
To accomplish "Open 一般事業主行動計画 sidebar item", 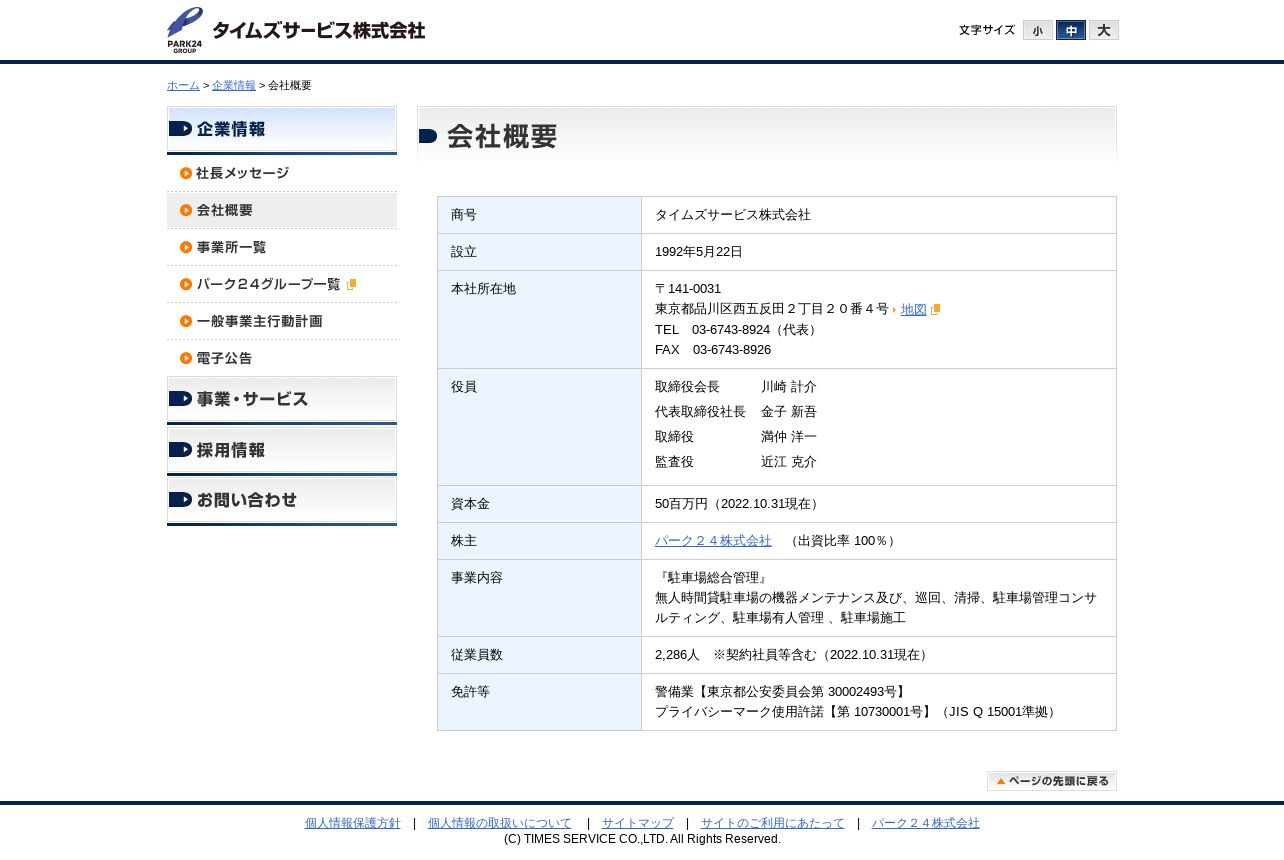I will [x=282, y=321].
